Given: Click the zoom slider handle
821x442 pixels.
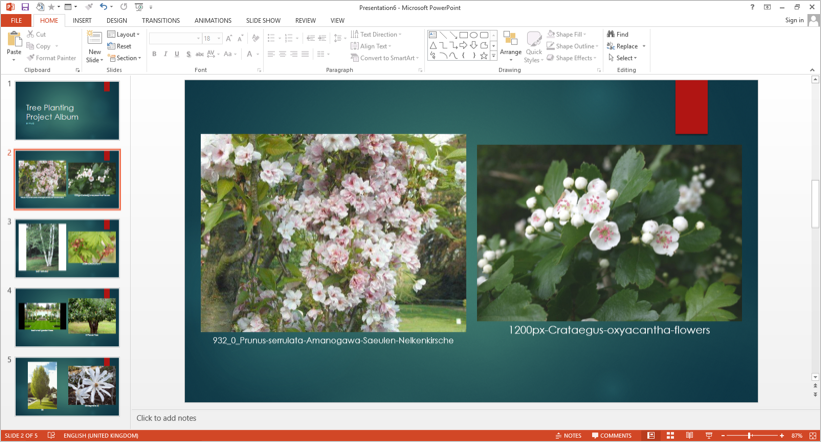Looking at the screenshot, I should (750, 436).
